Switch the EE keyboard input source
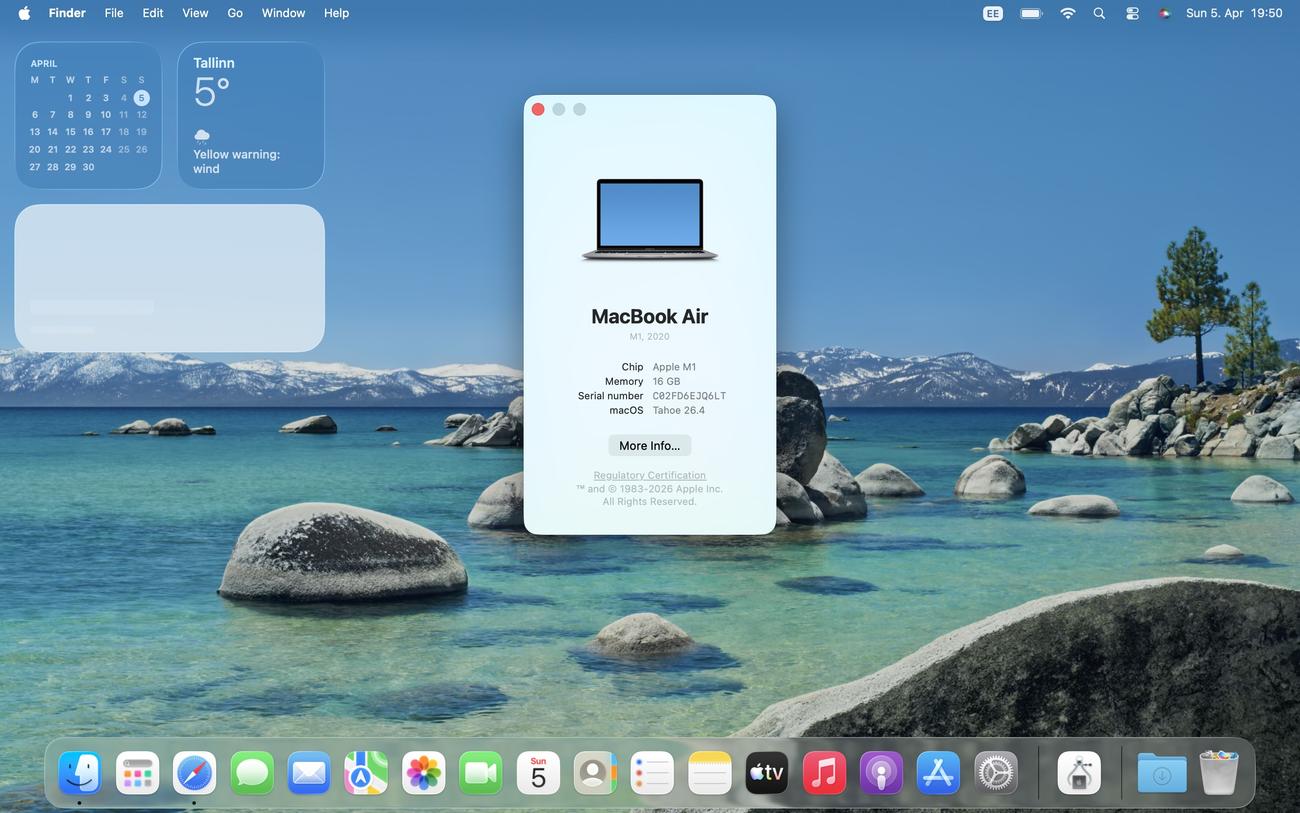1300x813 pixels. (x=992, y=13)
